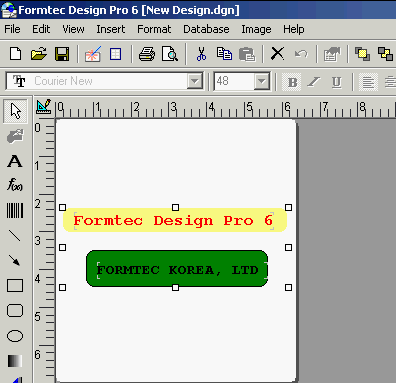This screenshot has height=383, width=396.
Task: Click the top-left selection handle
Action: (62, 207)
